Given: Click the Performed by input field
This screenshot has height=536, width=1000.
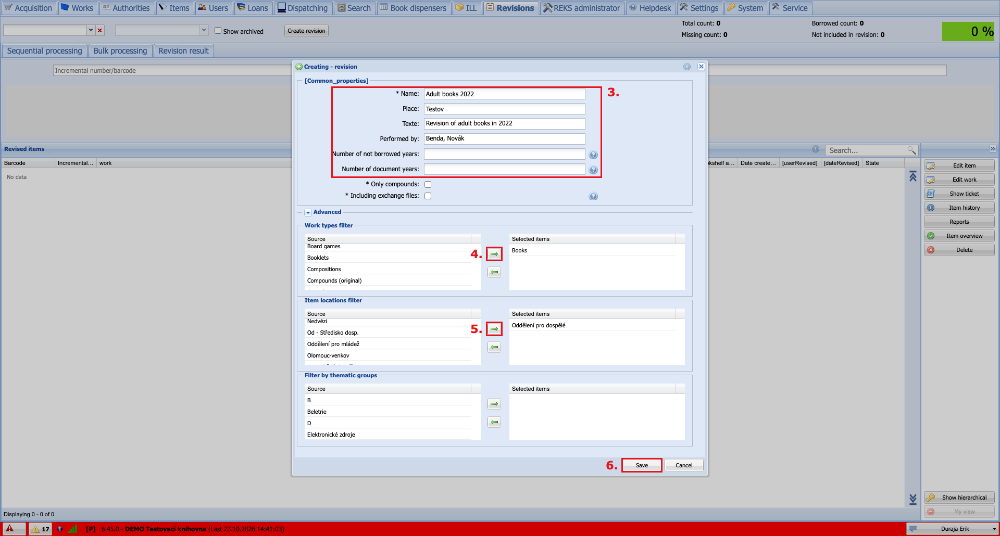Looking at the screenshot, I should [504, 139].
